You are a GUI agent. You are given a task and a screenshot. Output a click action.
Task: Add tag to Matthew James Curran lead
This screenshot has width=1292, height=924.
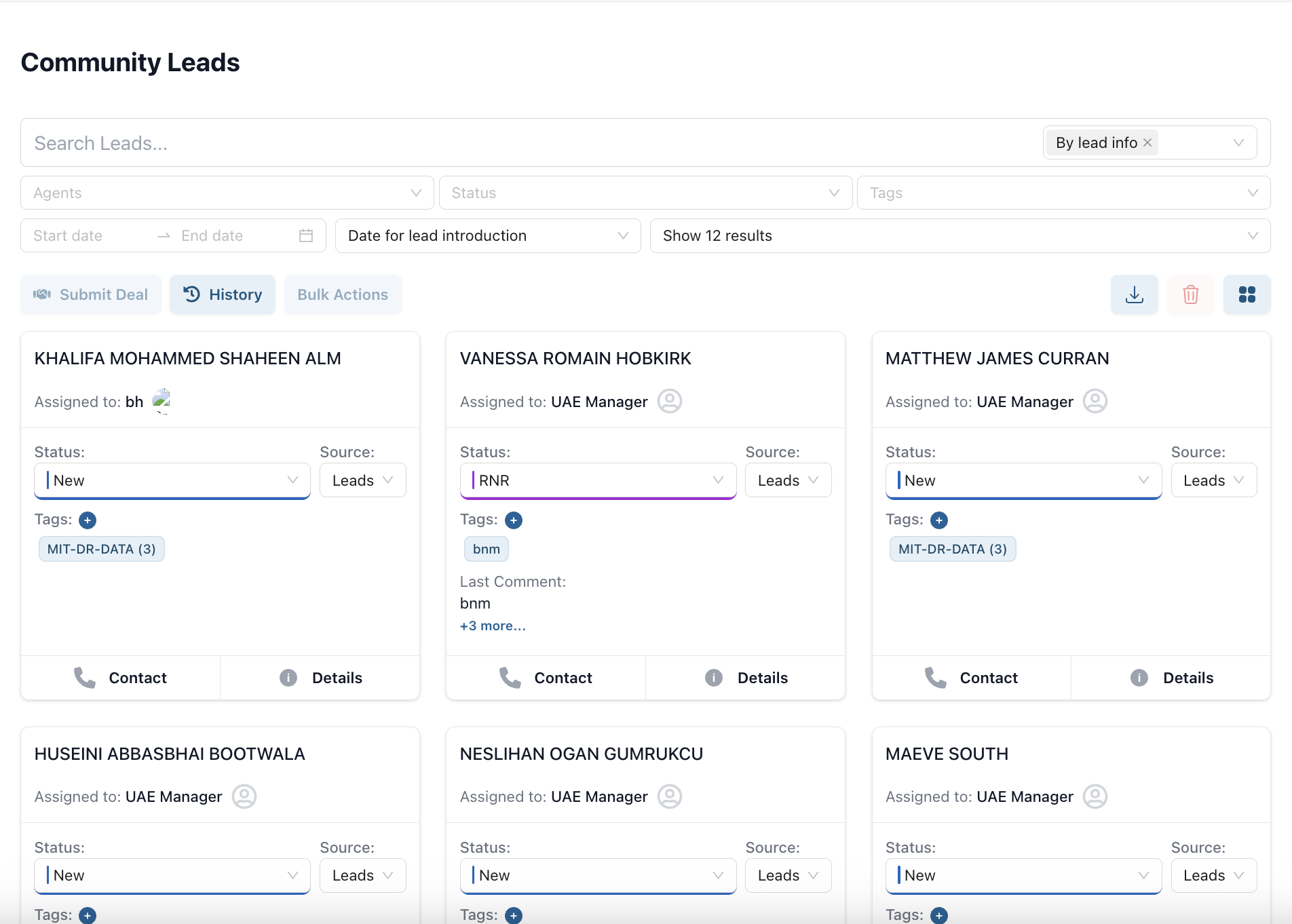(x=938, y=520)
